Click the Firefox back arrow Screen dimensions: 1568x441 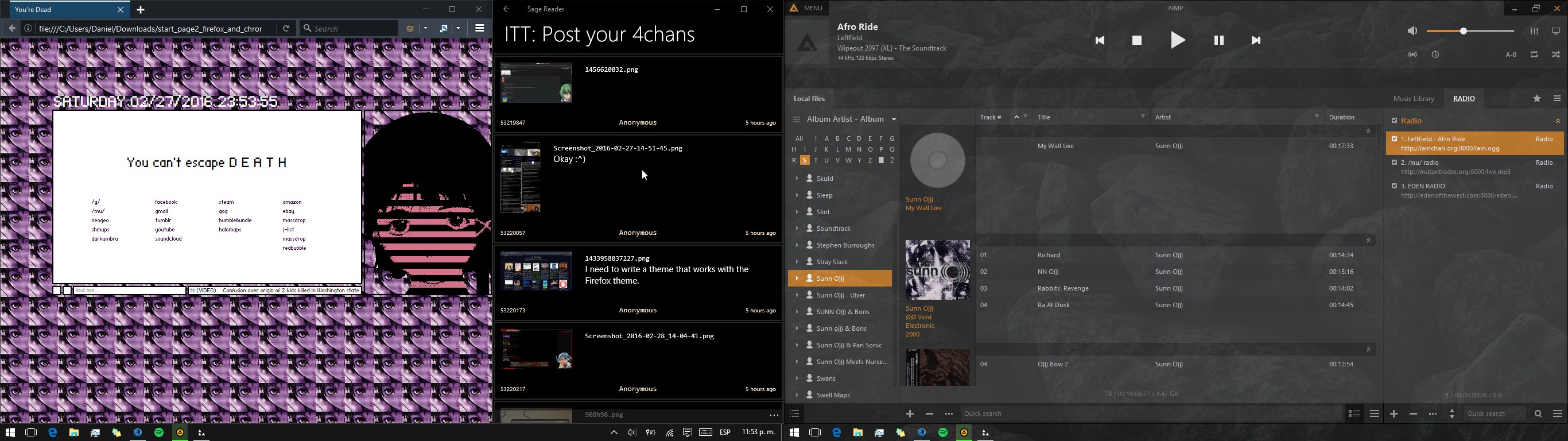coord(11,28)
